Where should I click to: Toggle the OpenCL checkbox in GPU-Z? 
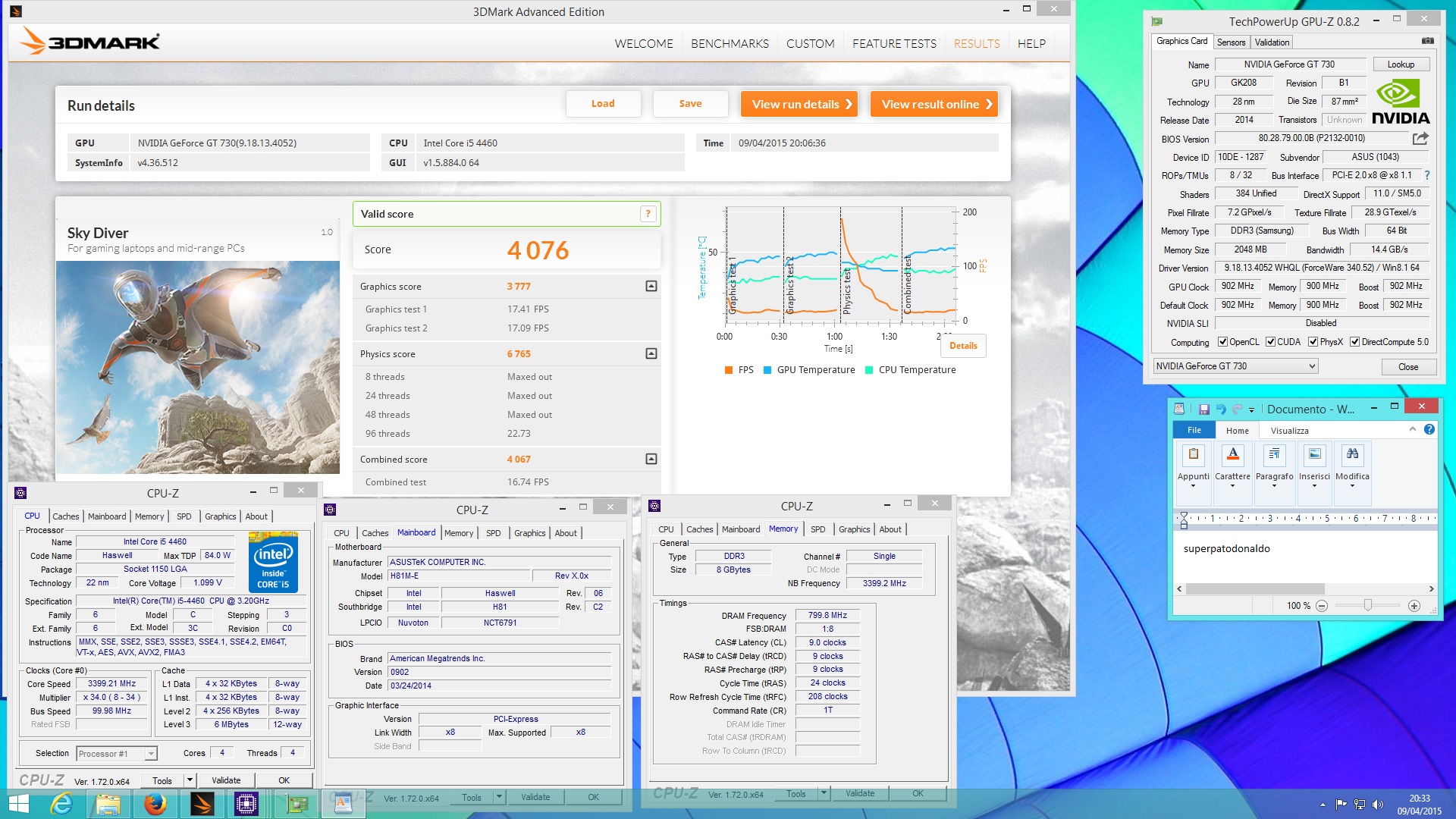[x=1222, y=342]
